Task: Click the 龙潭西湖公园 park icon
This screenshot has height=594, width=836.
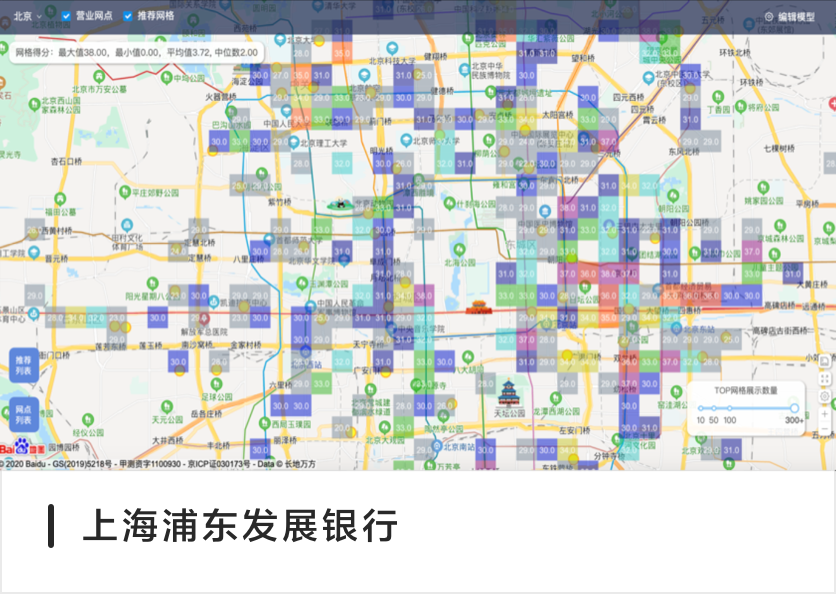Action: tap(556, 398)
